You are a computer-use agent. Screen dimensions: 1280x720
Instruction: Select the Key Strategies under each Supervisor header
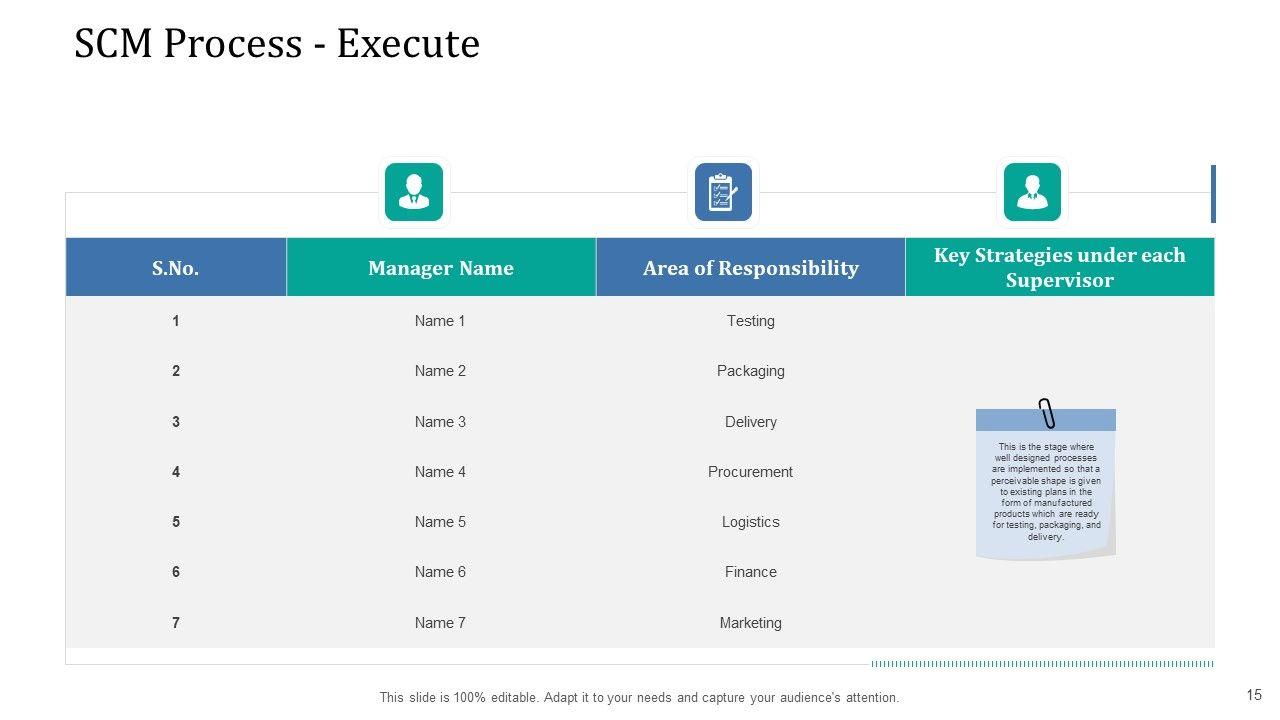pyautogui.click(x=1059, y=268)
